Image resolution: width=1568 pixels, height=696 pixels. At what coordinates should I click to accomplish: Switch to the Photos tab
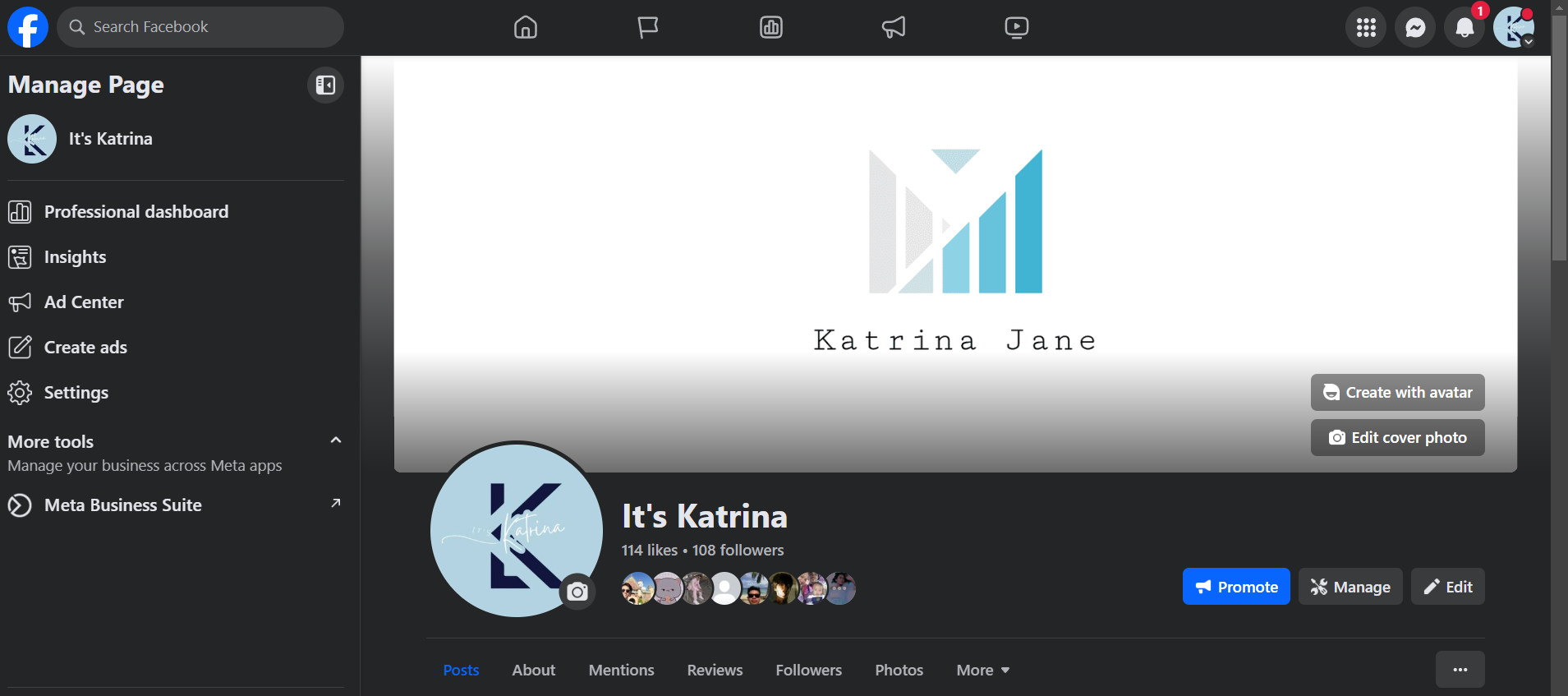click(899, 671)
